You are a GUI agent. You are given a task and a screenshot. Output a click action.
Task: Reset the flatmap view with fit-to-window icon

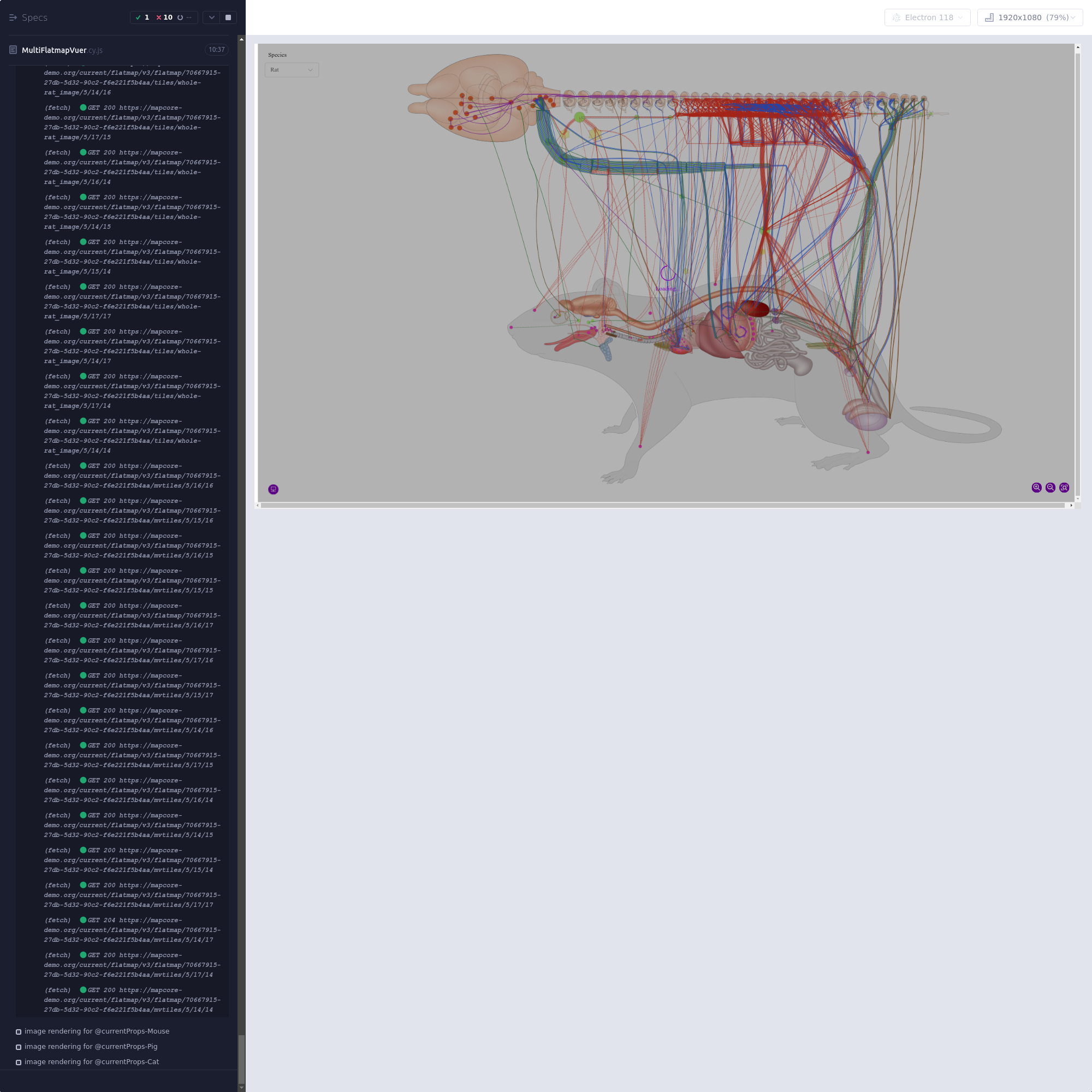tap(1064, 487)
